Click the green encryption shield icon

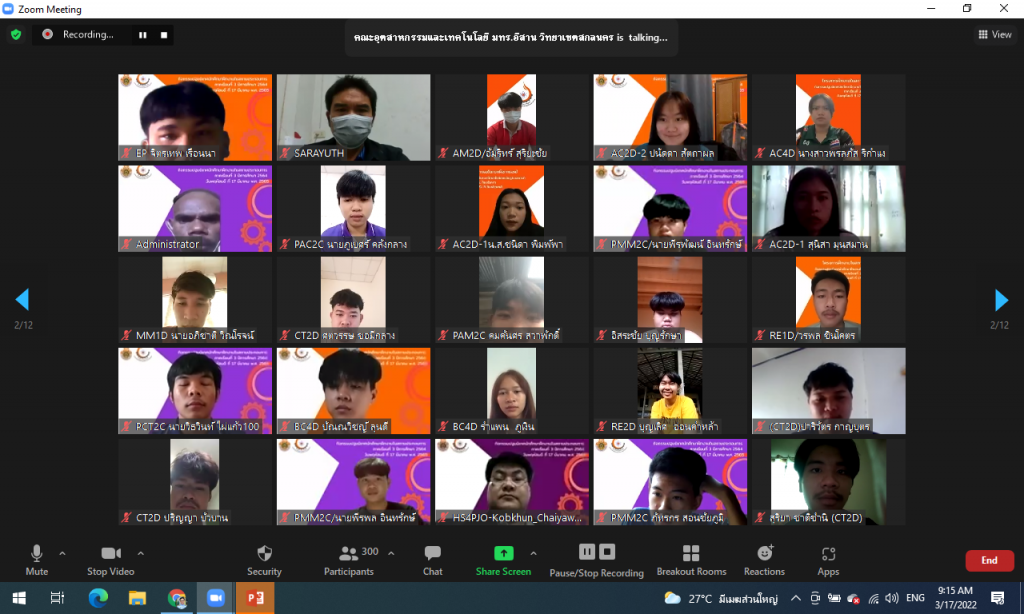[x=16, y=34]
